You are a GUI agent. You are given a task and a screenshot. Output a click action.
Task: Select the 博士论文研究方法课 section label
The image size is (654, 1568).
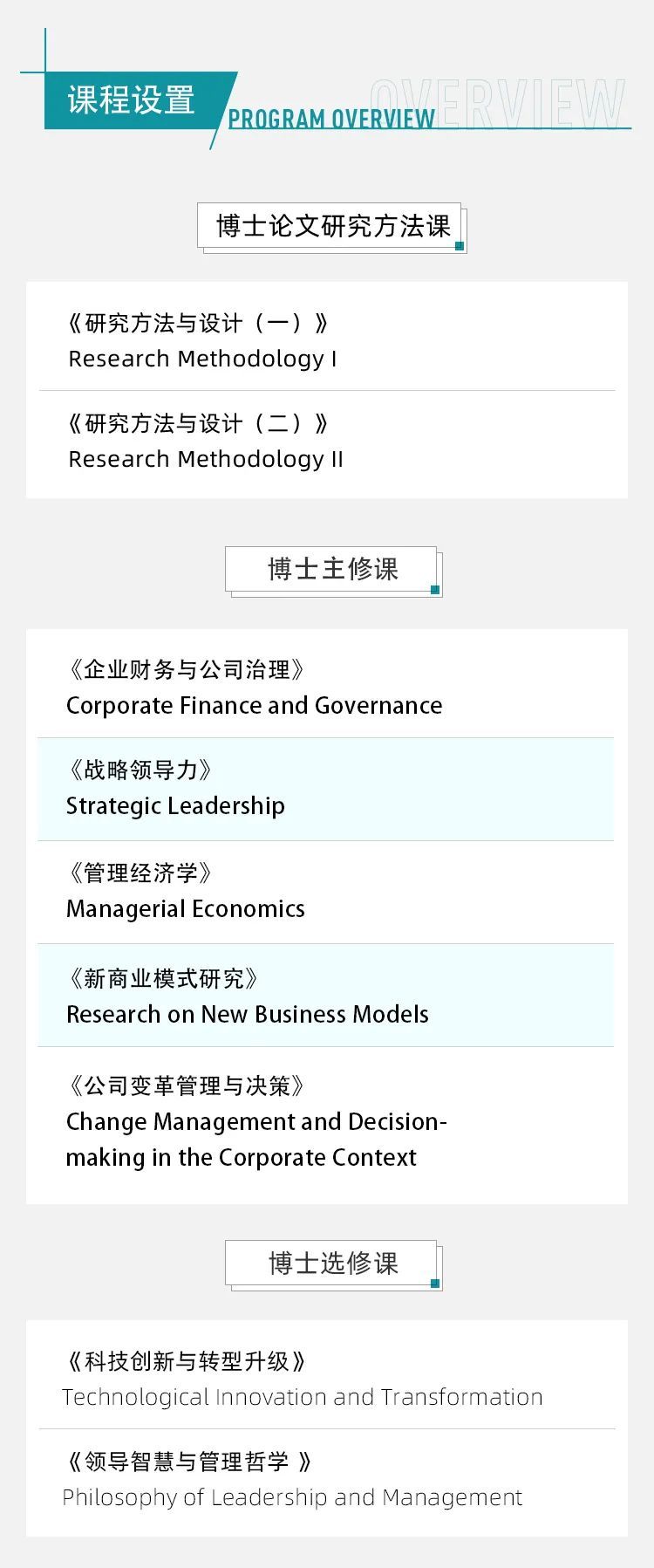[x=331, y=226]
